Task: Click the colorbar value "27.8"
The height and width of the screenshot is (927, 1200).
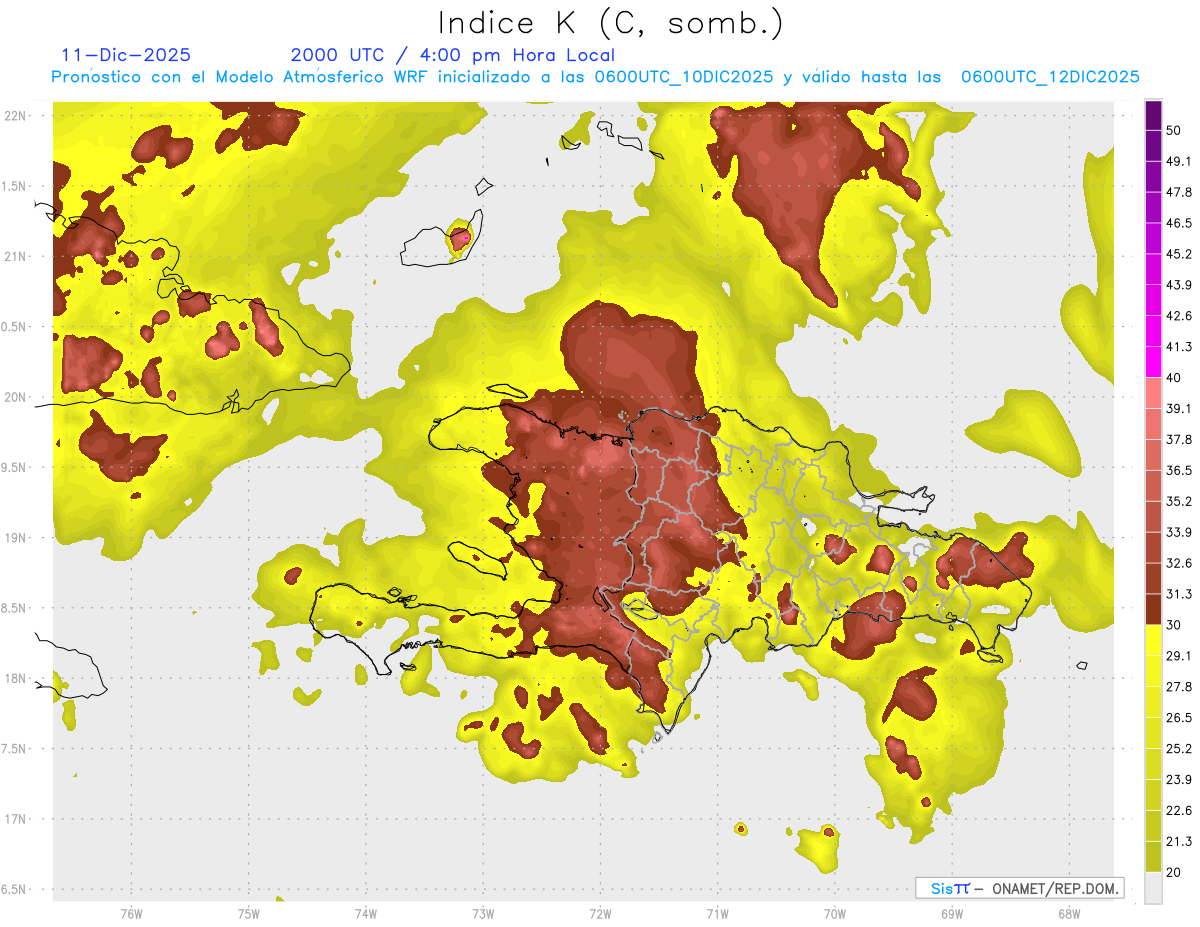Action: tap(1179, 686)
